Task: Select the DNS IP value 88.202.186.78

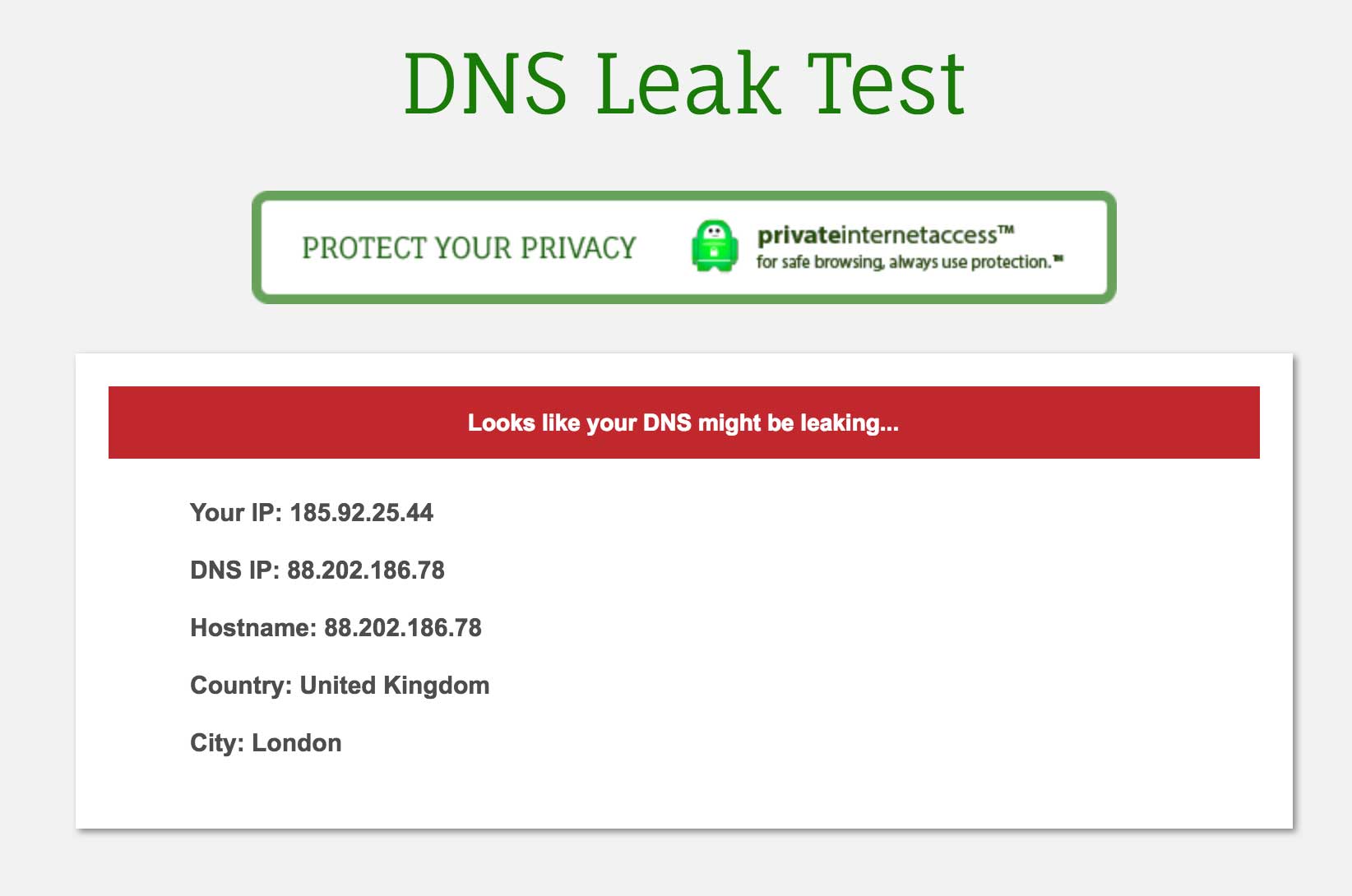Action: point(366,570)
